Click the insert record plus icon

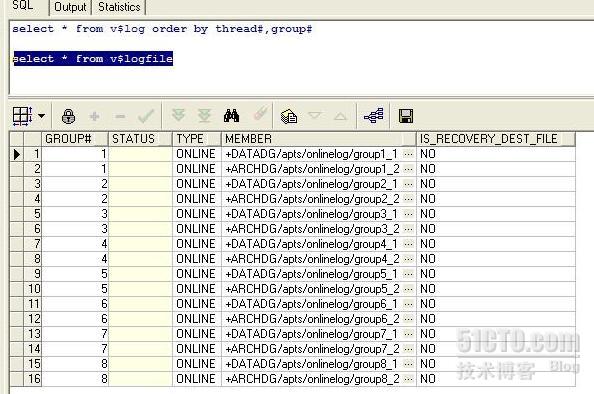point(94,116)
